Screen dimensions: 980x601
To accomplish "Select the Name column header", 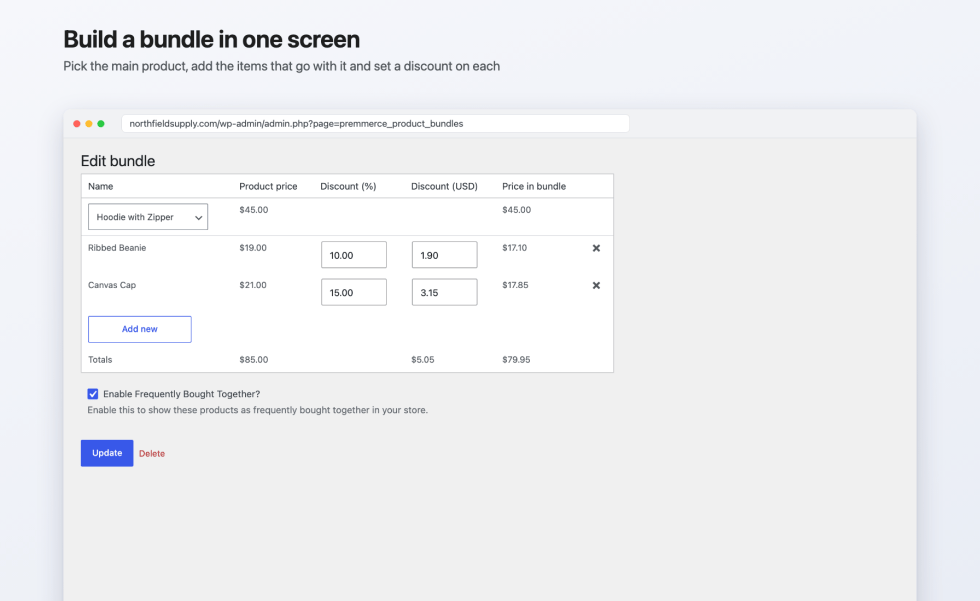I will pos(101,186).
